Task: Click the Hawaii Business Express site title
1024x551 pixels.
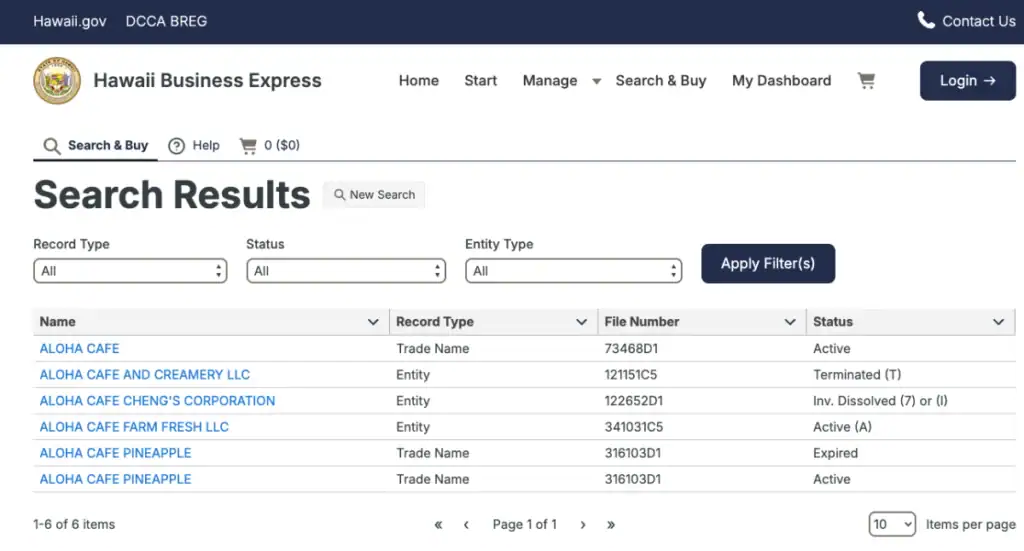Action: tap(207, 80)
